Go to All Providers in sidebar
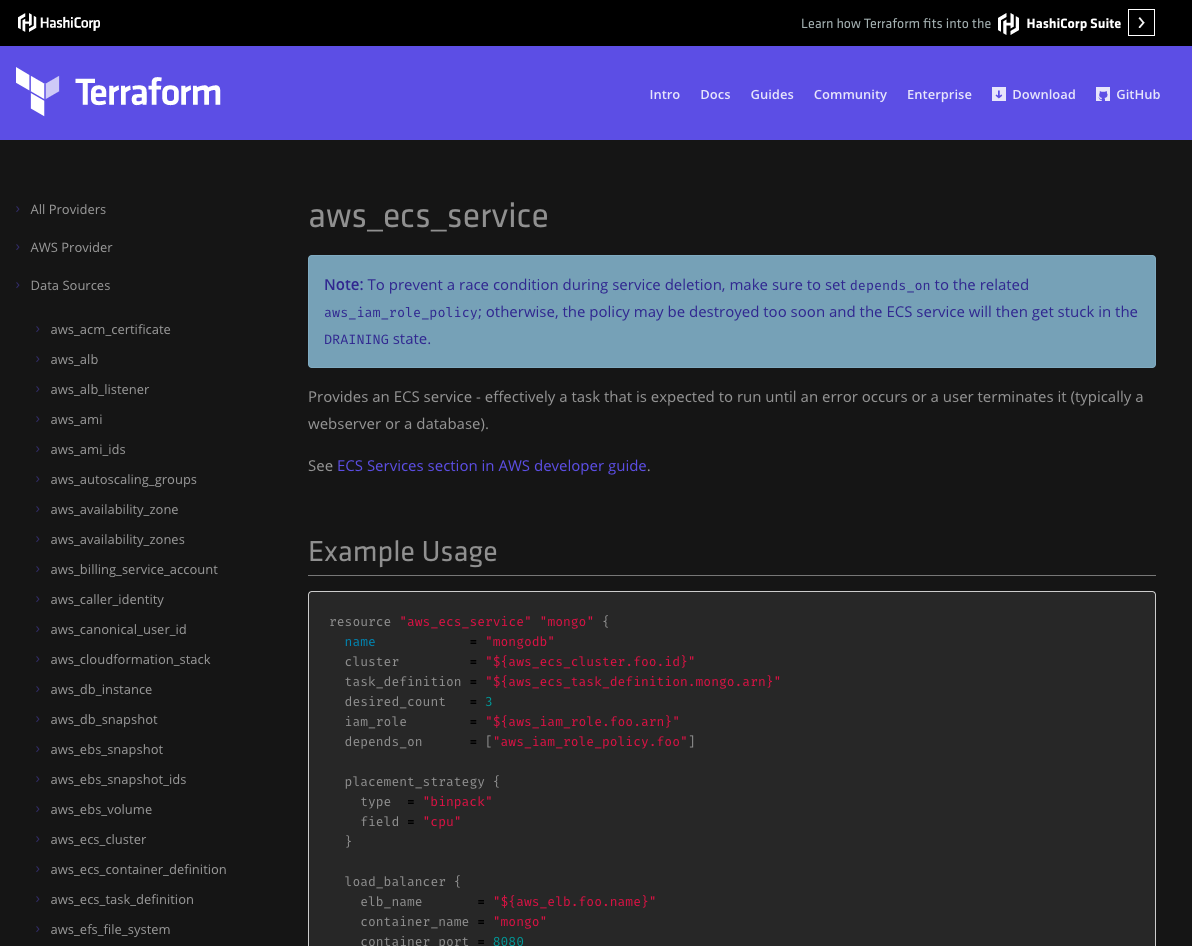 (68, 209)
